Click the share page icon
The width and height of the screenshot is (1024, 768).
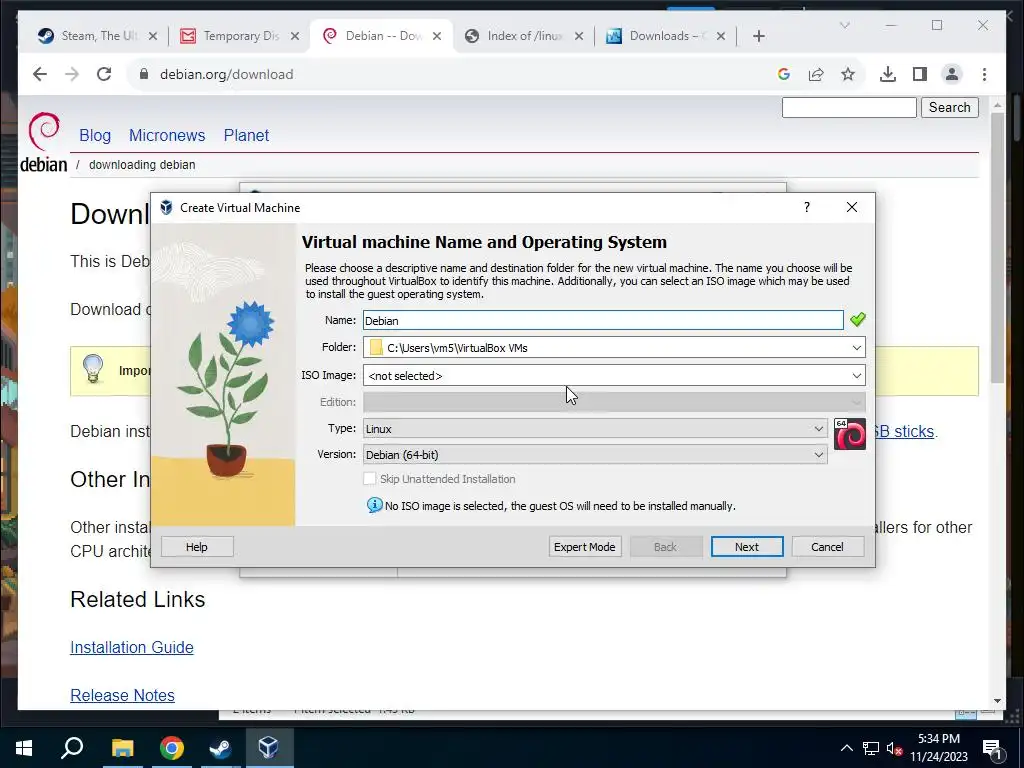click(816, 74)
